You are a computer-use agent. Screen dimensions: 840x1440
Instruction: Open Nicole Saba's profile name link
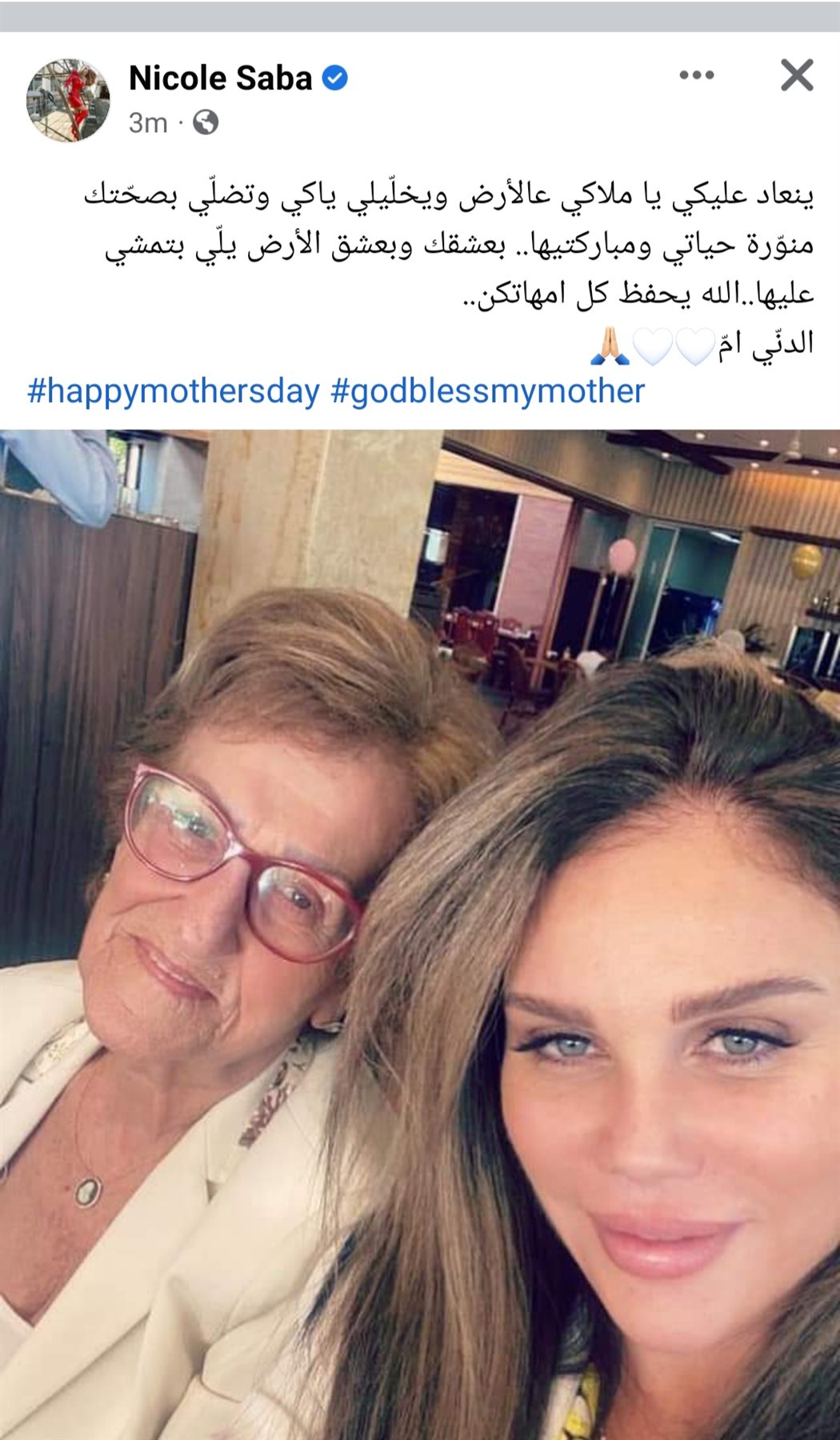221,78
